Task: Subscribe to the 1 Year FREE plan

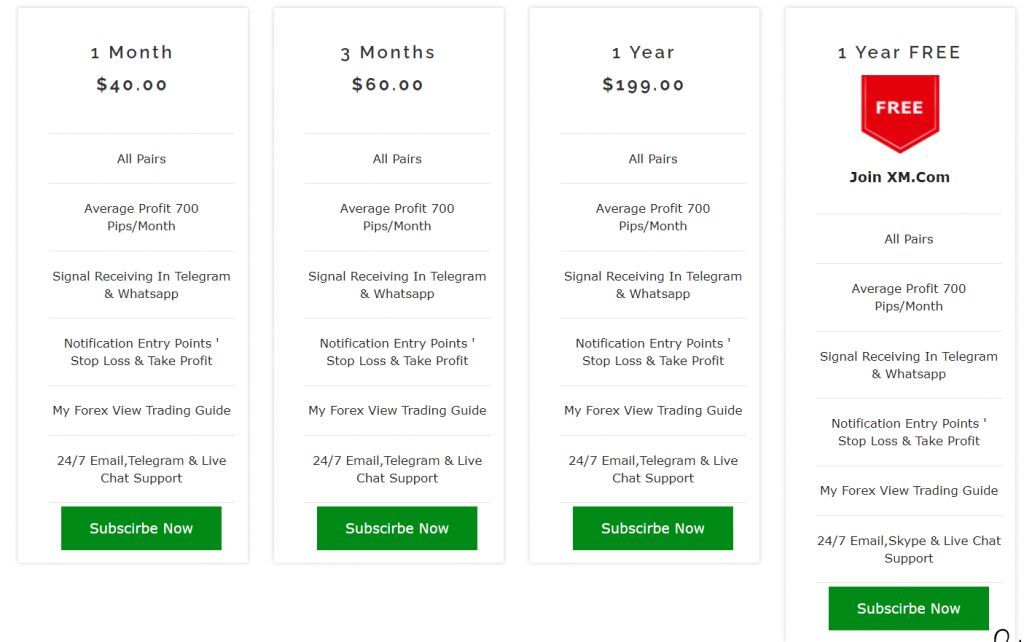Action: [x=908, y=608]
